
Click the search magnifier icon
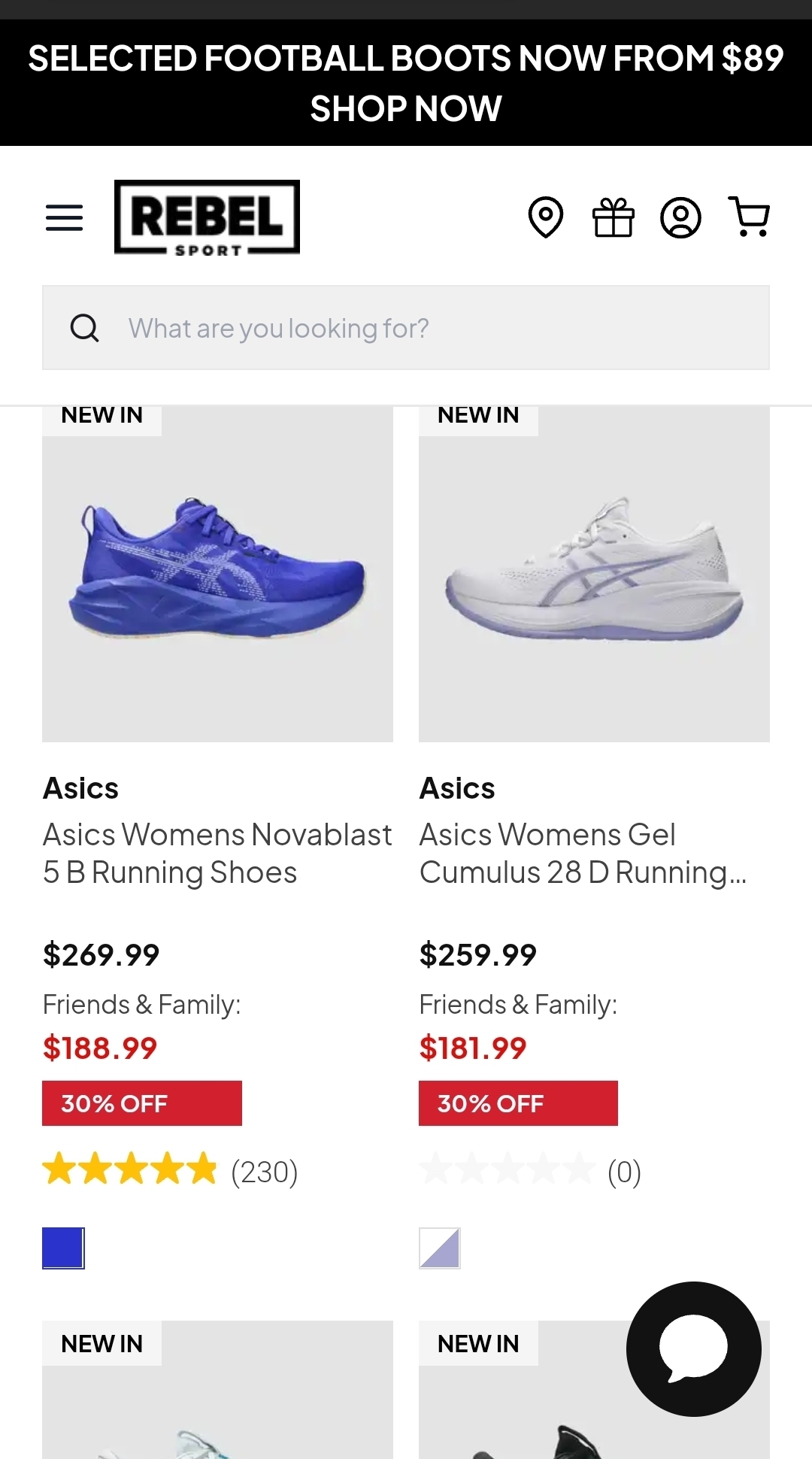coord(84,328)
